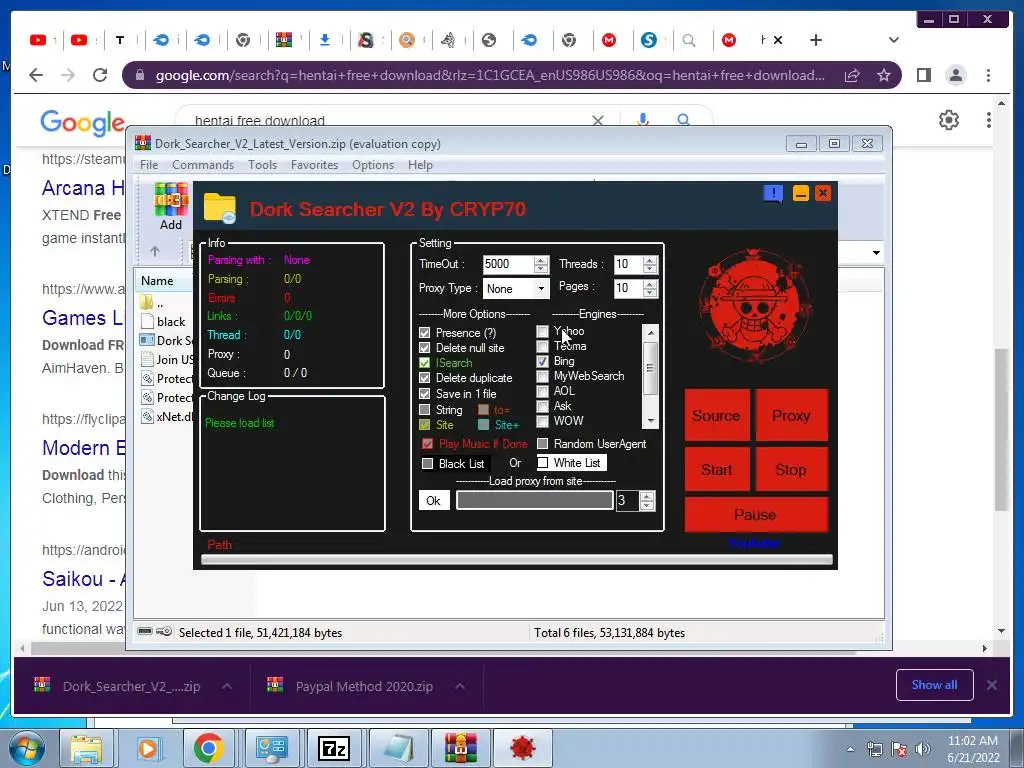Enable Random UserAgent checkbox
The height and width of the screenshot is (768, 1024).
[542, 444]
